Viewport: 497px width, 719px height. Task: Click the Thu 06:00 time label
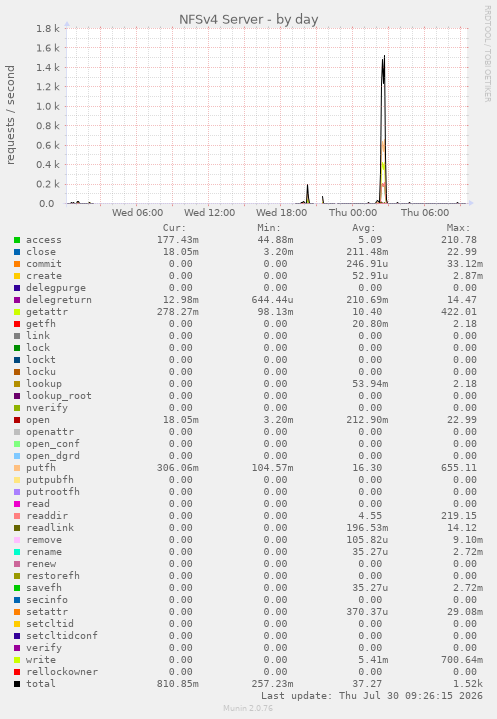click(x=425, y=213)
